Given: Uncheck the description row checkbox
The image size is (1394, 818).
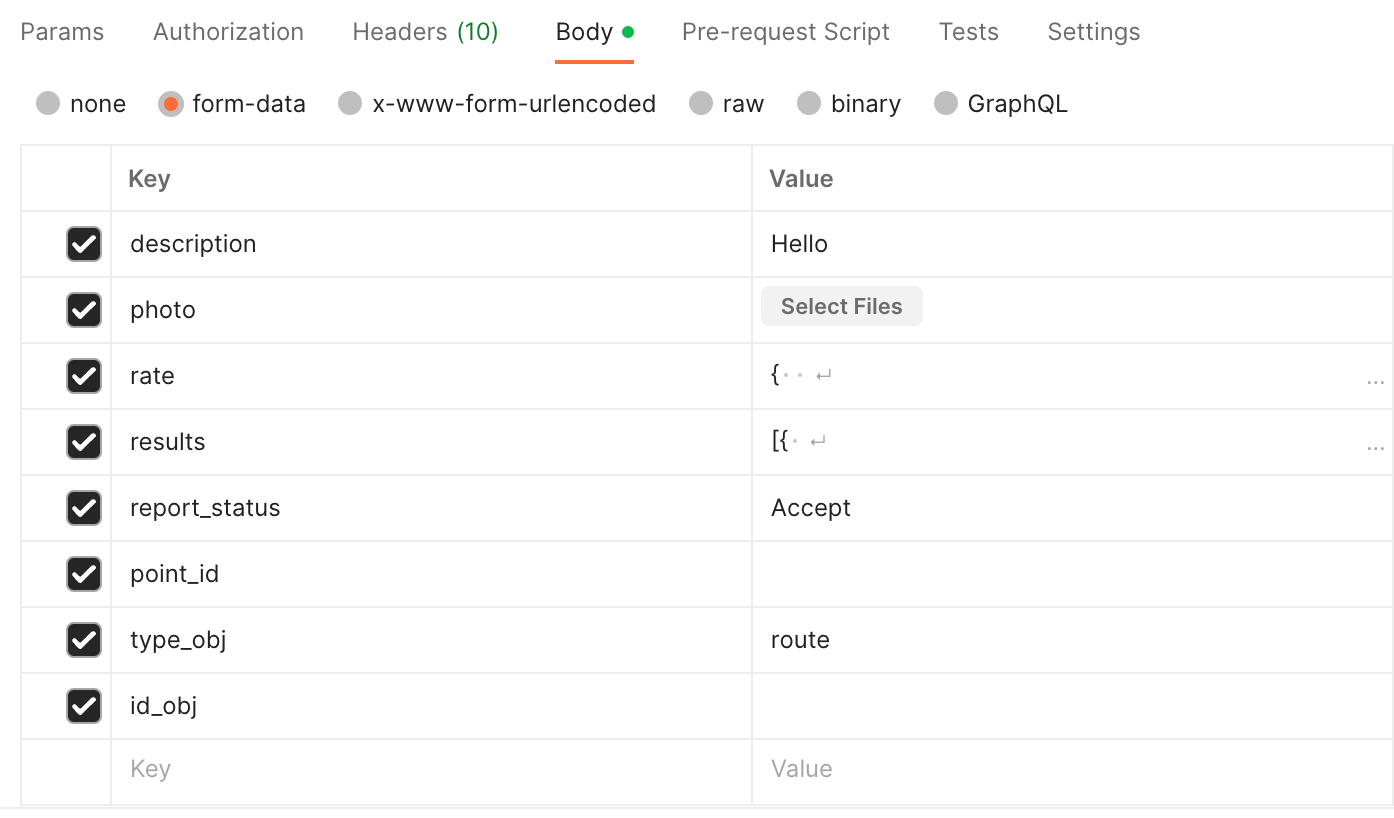Looking at the screenshot, I should 84,244.
